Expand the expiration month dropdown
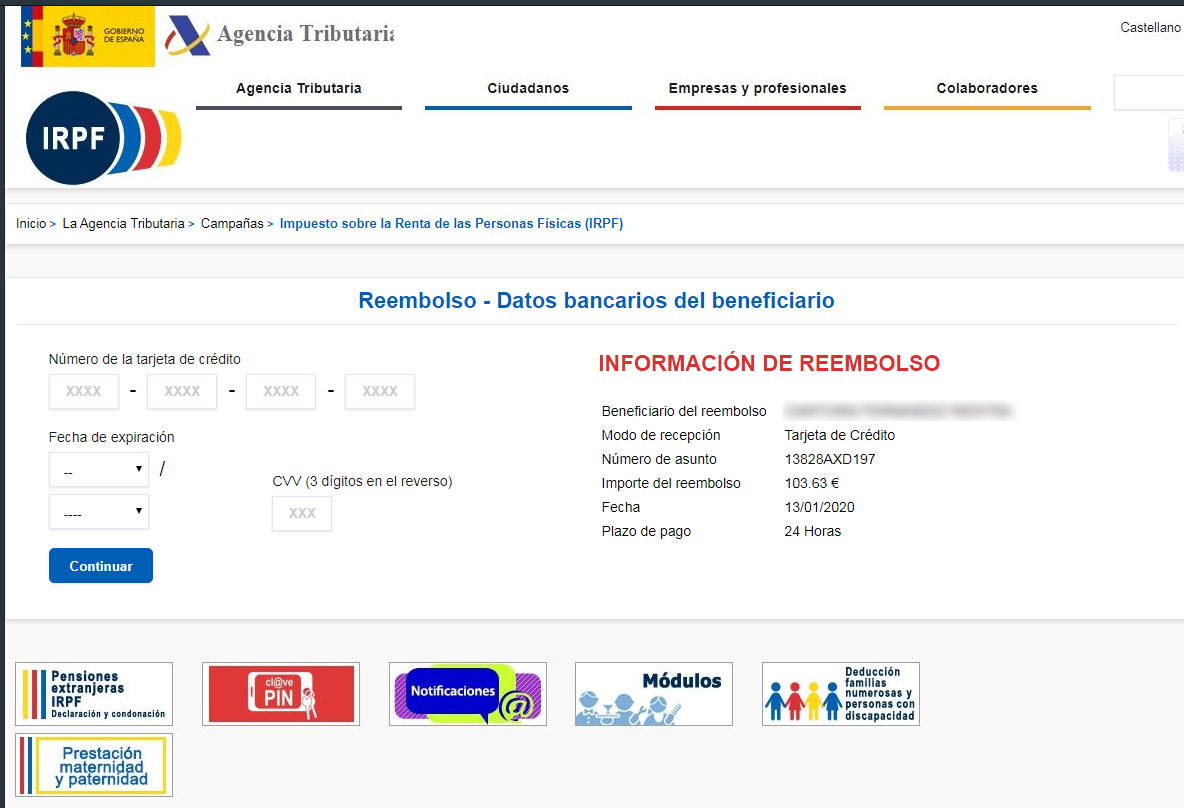The image size is (1184, 808). coord(98,470)
